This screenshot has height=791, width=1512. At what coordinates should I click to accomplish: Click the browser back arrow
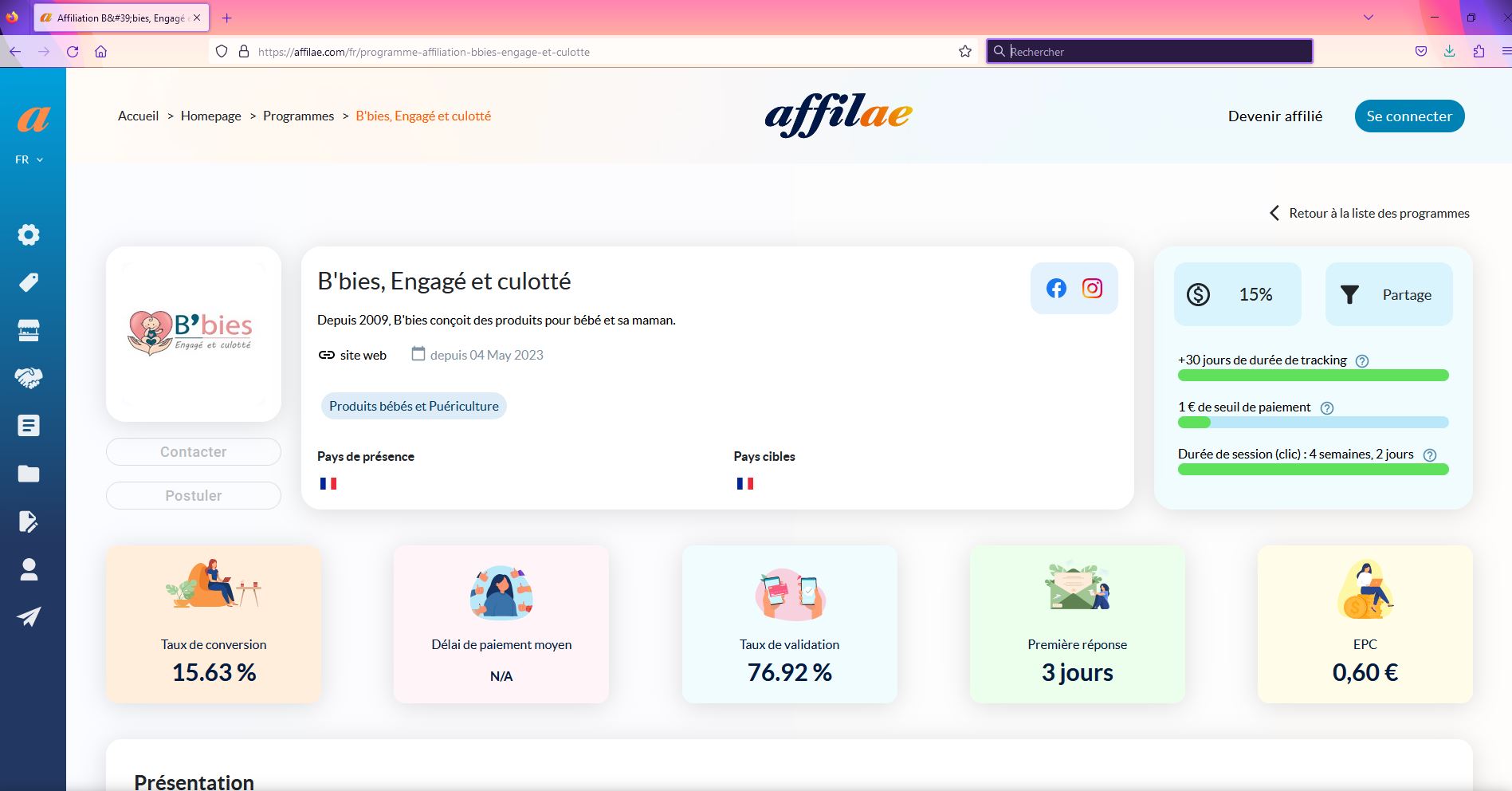(14, 52)
